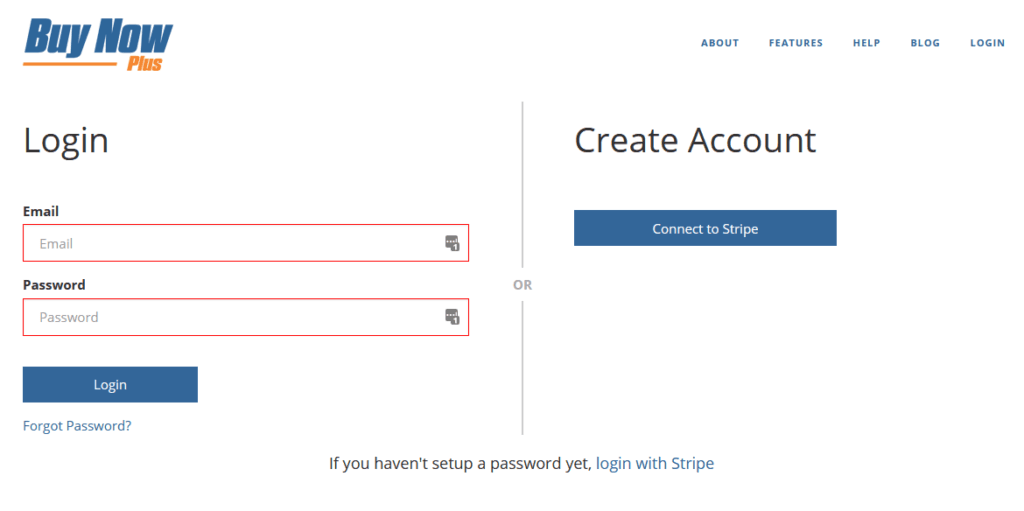
Task: Click the Buy Now Plus logo
Action: [98, 44]
